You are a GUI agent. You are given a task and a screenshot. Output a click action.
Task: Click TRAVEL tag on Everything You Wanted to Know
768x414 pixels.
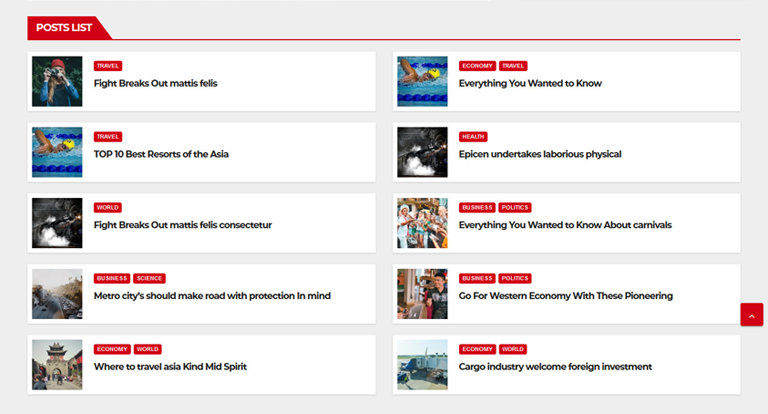[513, 66]
